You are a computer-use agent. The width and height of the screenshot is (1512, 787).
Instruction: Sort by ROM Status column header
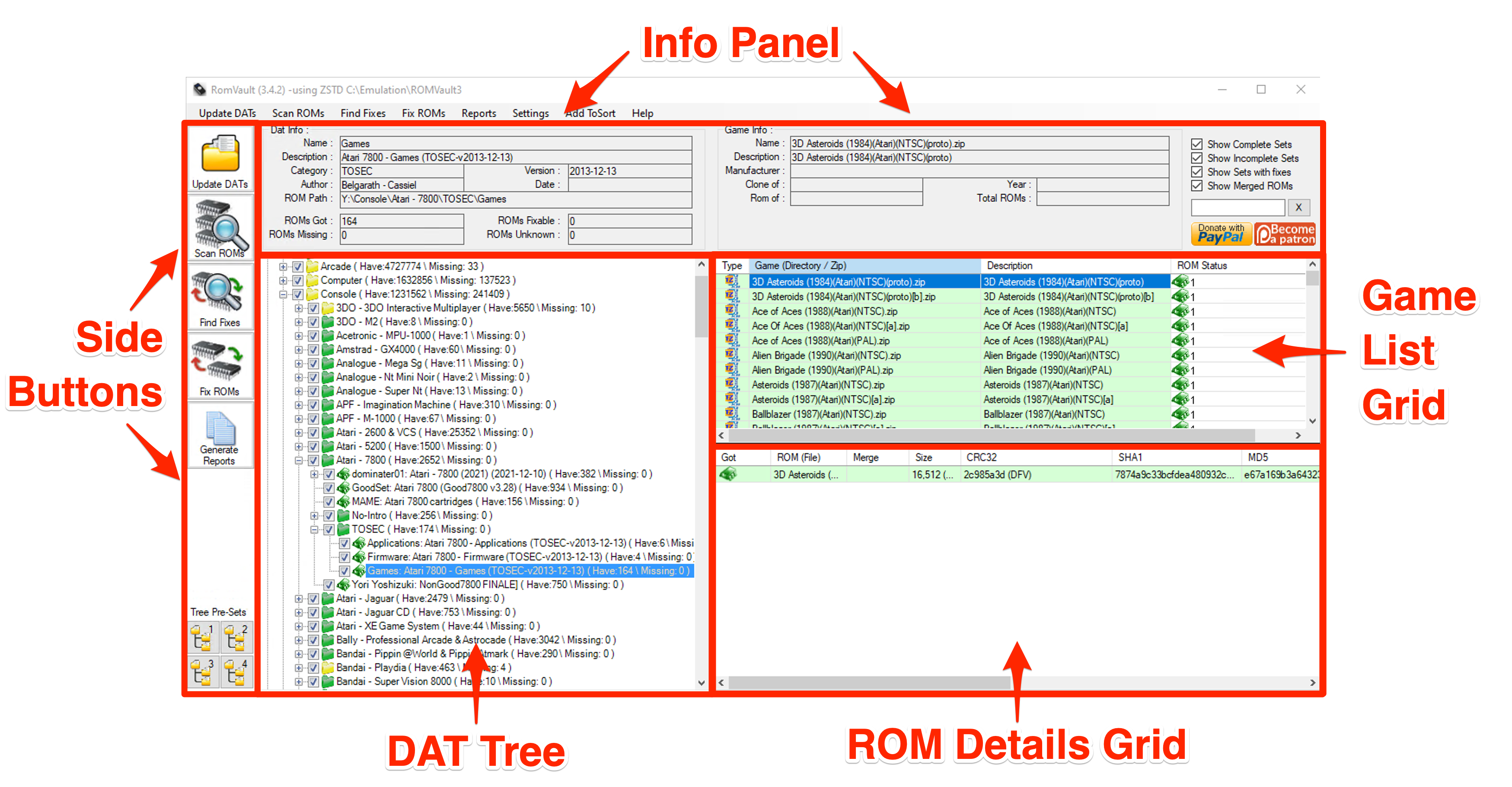coord(1238,266)
